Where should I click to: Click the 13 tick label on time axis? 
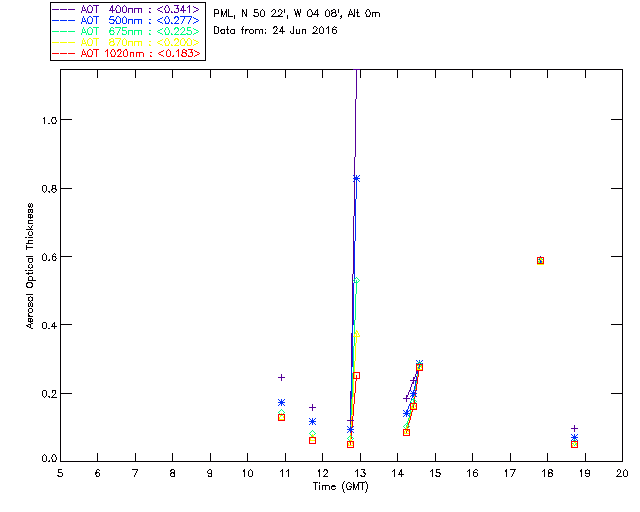coord(360,473)
